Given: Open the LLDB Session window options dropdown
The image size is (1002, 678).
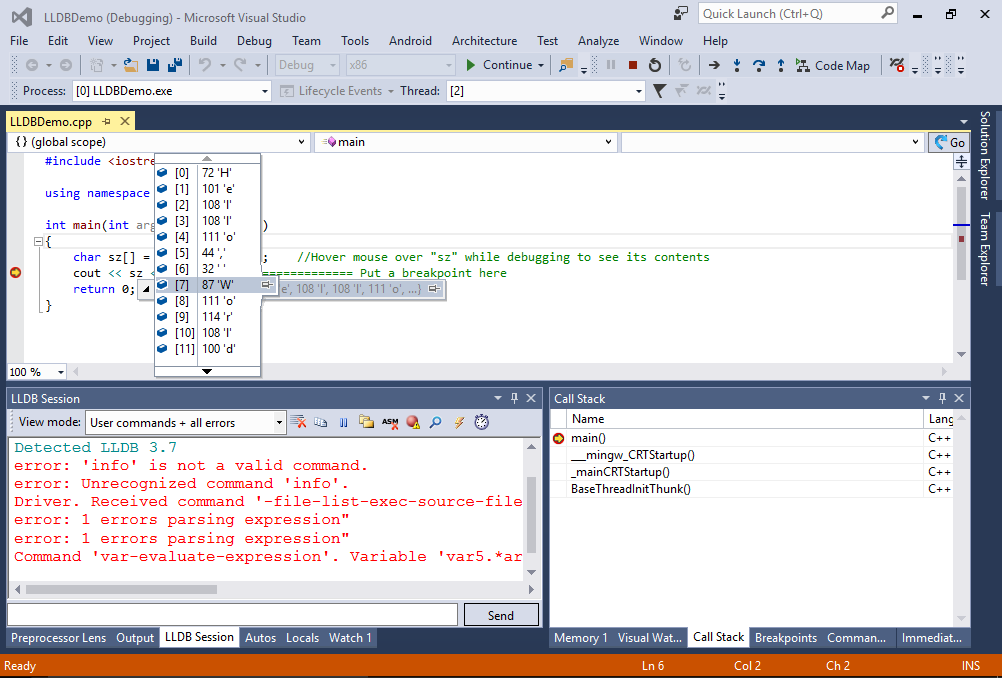Looking at the screenshot, I should click(498, 398).
